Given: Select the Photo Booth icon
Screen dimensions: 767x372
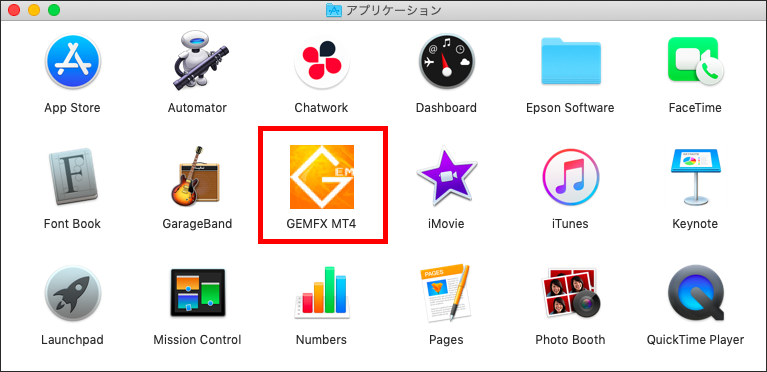Looking at the screenshot, I should pyautogui.click(x=569, y=293).
